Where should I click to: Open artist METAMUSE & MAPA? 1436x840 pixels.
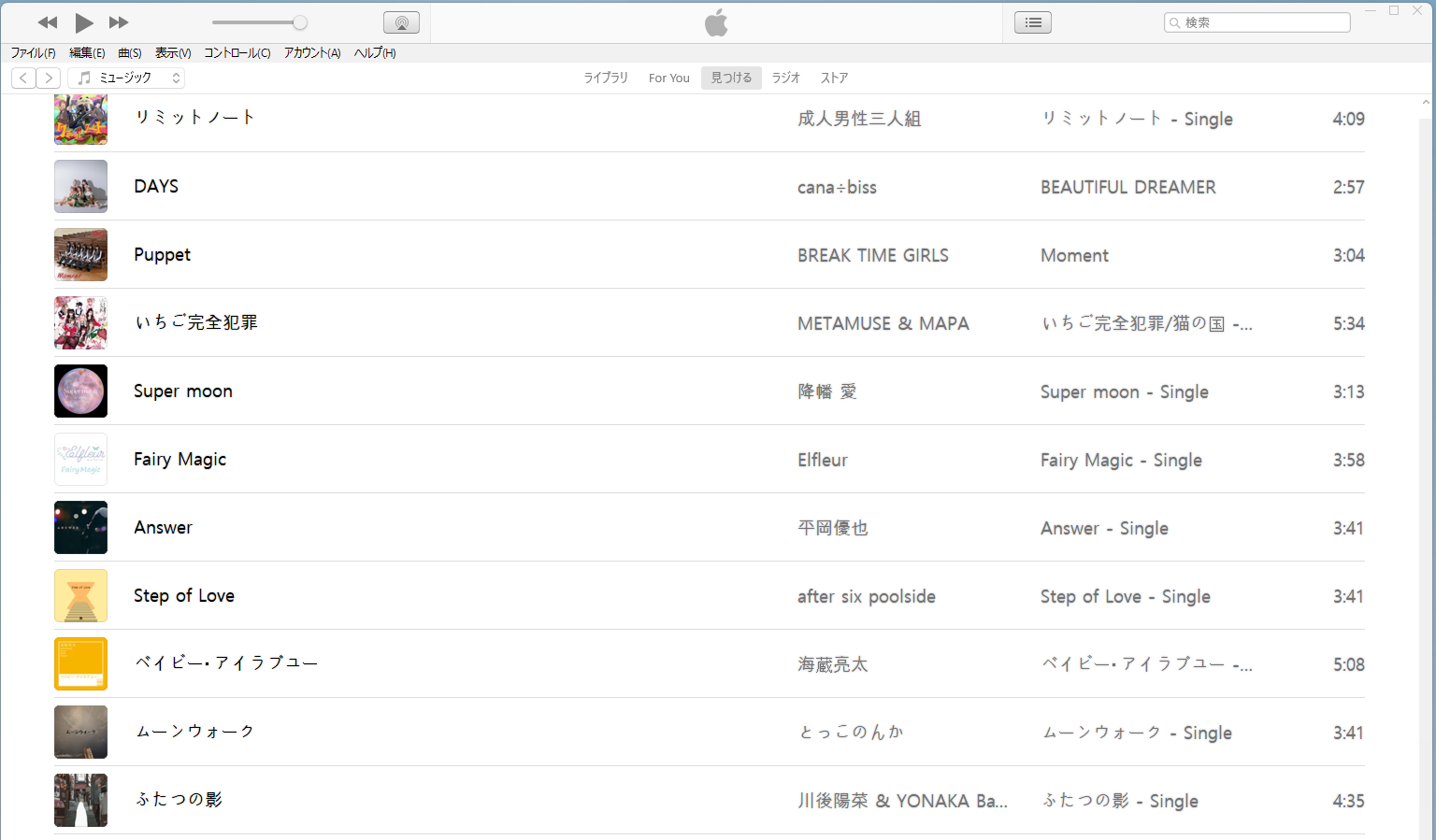point(883,323)
